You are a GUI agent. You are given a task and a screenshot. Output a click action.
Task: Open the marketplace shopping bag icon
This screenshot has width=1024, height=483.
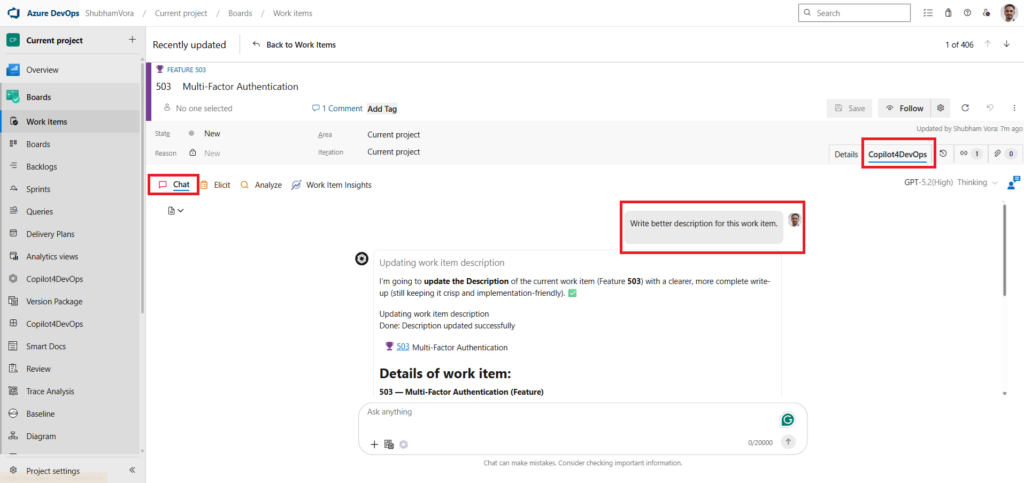948,13
